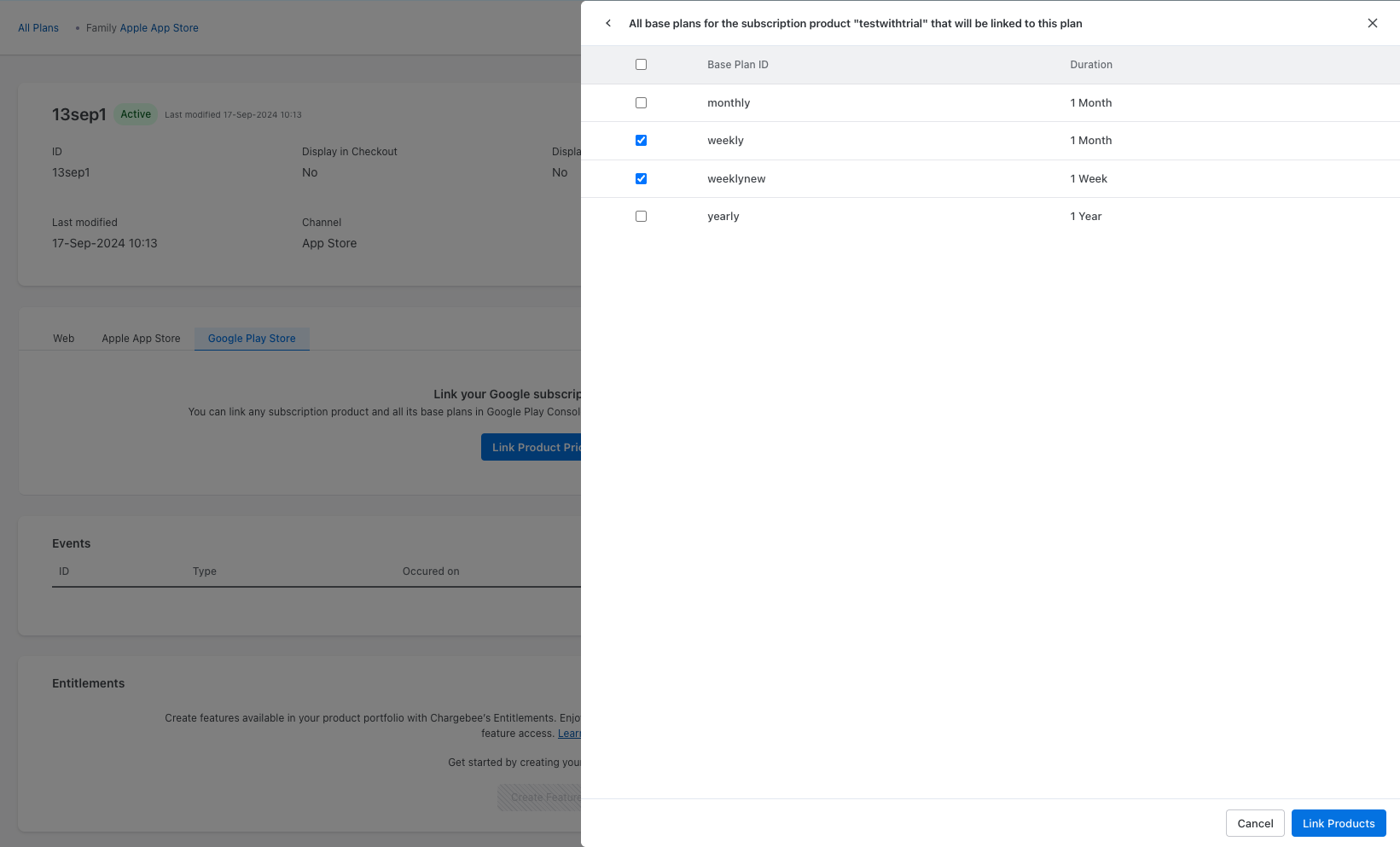Click the Link Products button
Viewport: 1400px width, 847px height.
[x=1338, y=823]
